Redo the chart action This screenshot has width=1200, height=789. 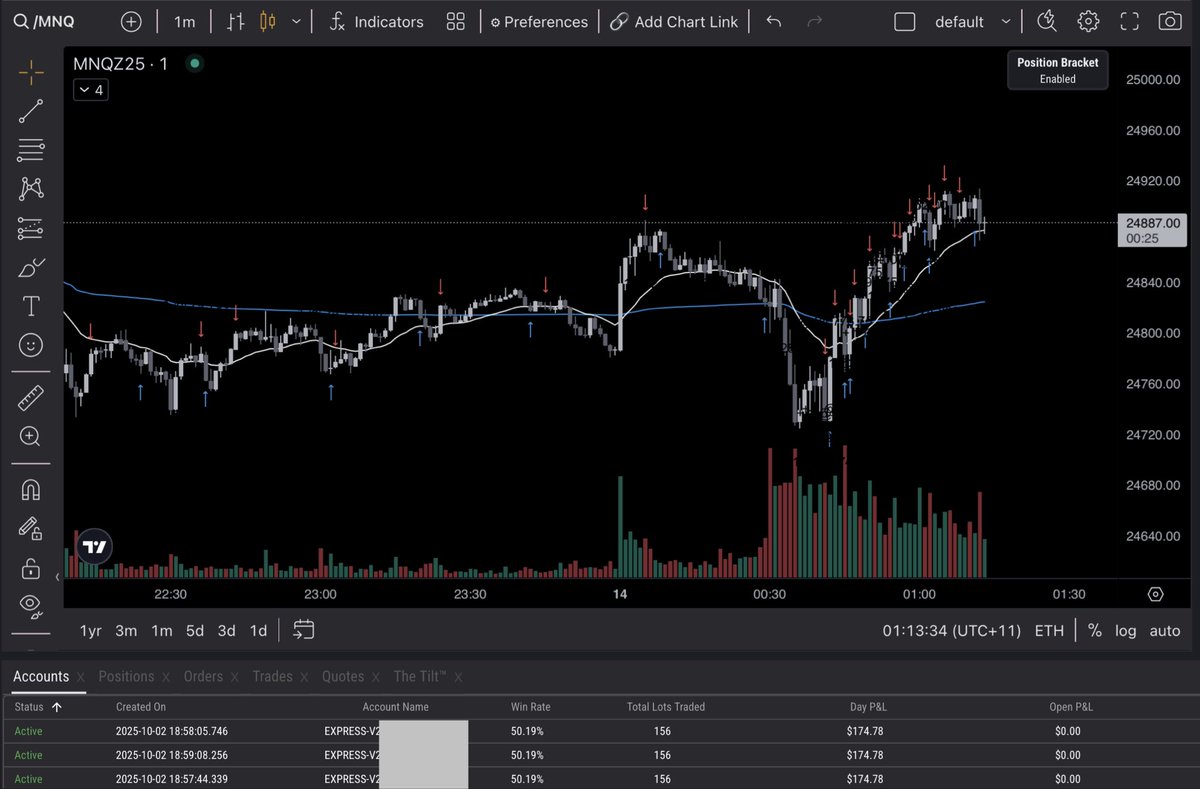coord(814,21)
